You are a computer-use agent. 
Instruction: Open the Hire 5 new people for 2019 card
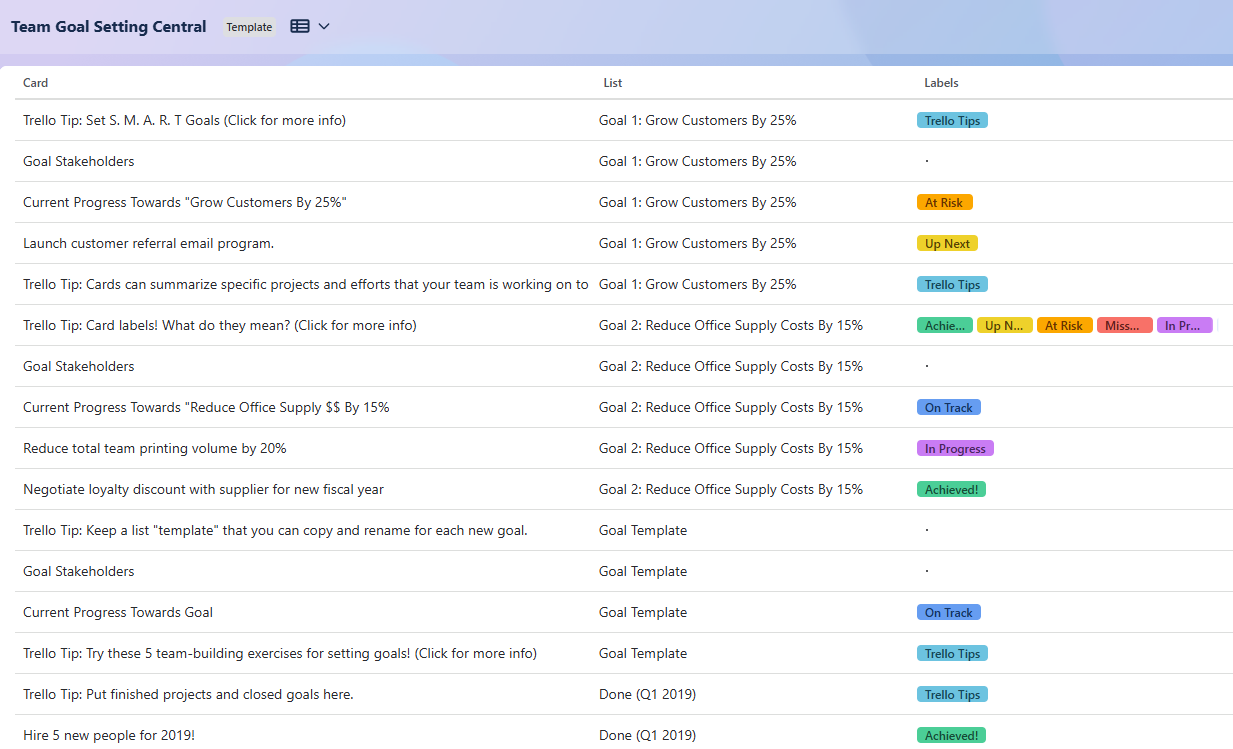108,735
